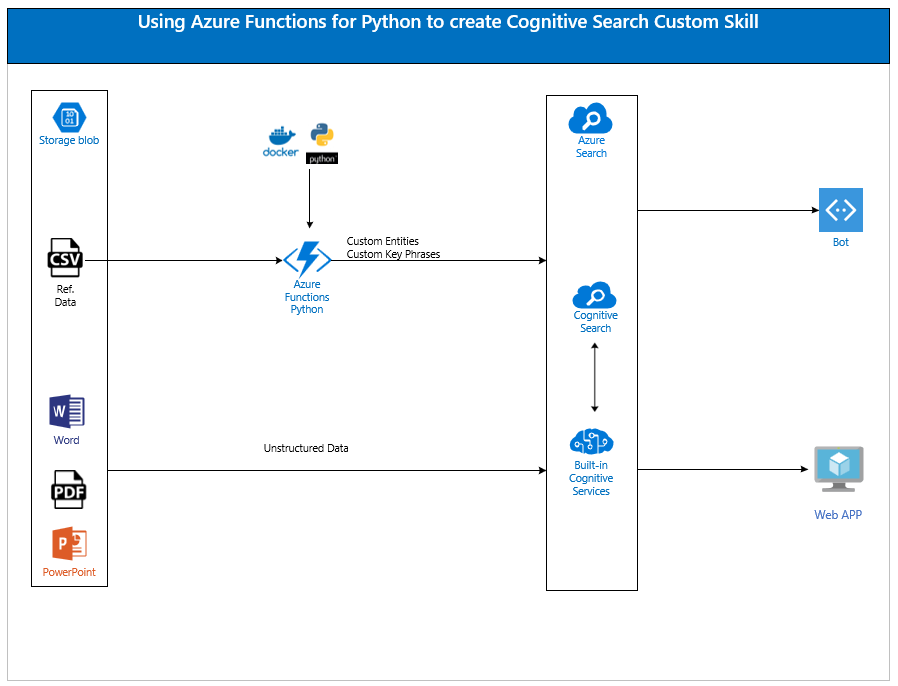898x686 pixels.
Task: Select the Azure Search cloud icon
Action: (590, 118)
